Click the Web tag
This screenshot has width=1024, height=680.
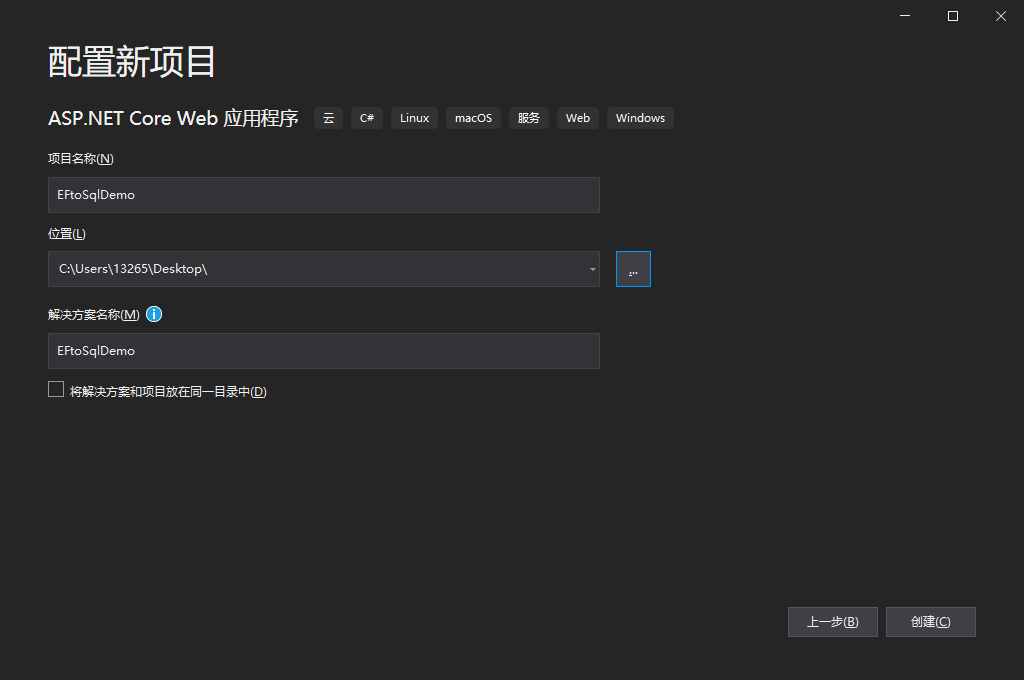[x=578, y=118]
